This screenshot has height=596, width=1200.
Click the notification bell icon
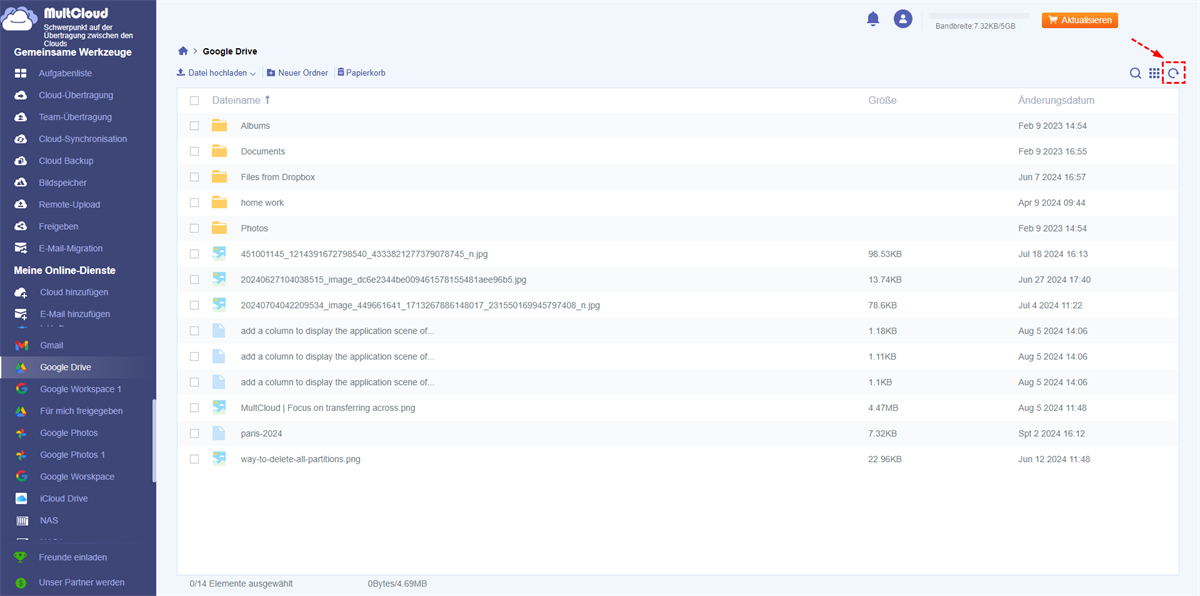click(x=873, y=19)
